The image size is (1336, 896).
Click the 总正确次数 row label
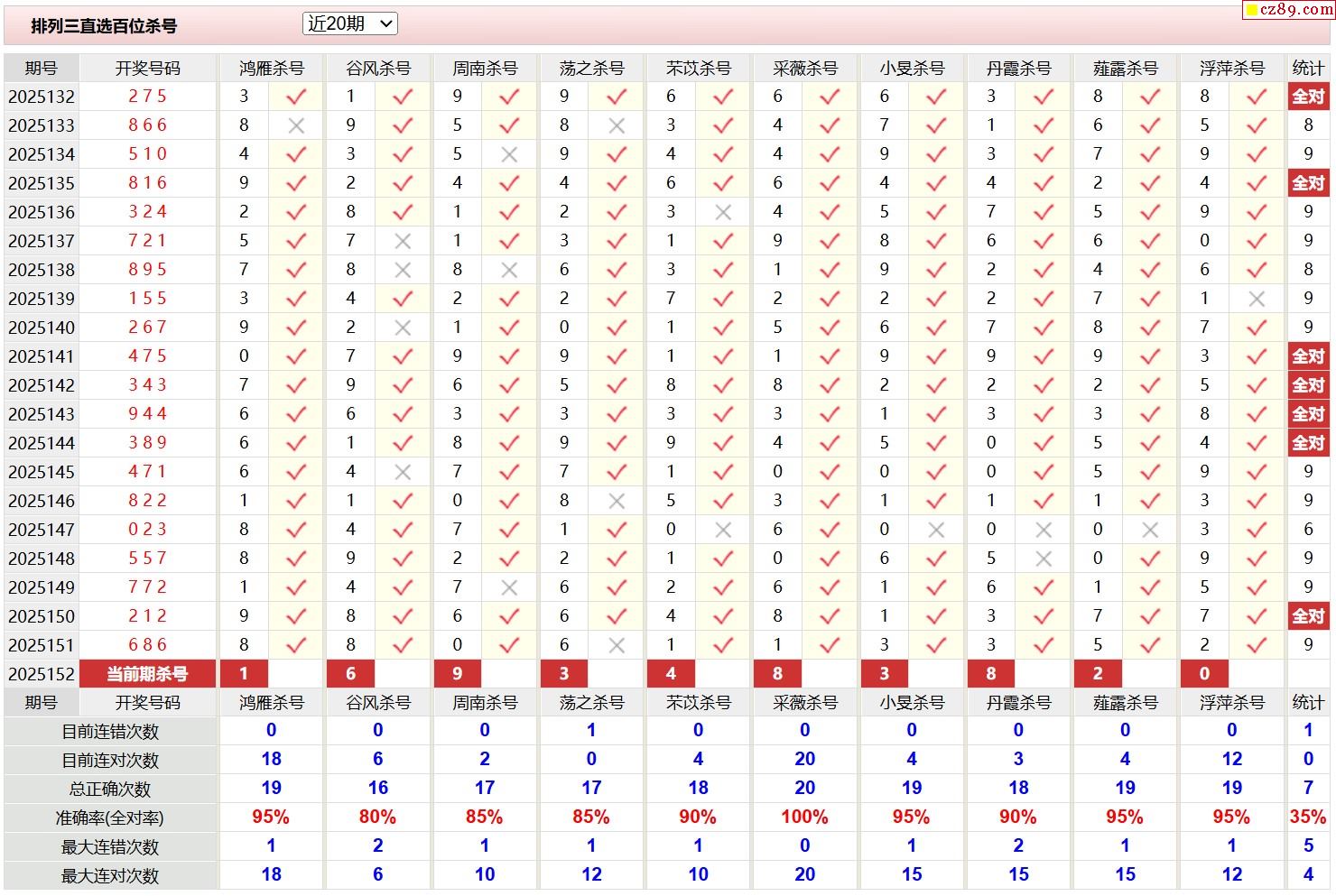tap(110, 790)
